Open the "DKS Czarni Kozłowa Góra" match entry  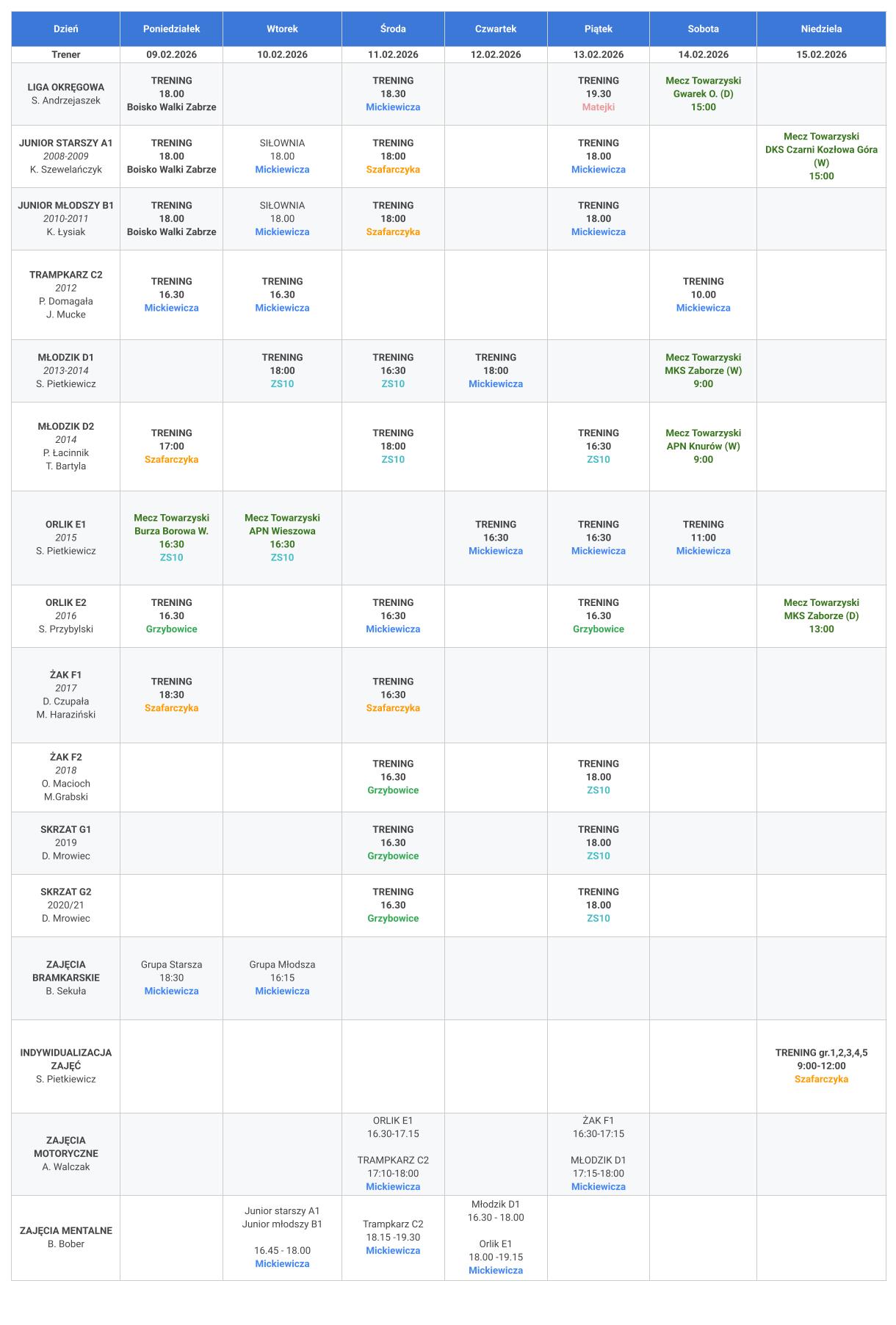pos(821,150)
